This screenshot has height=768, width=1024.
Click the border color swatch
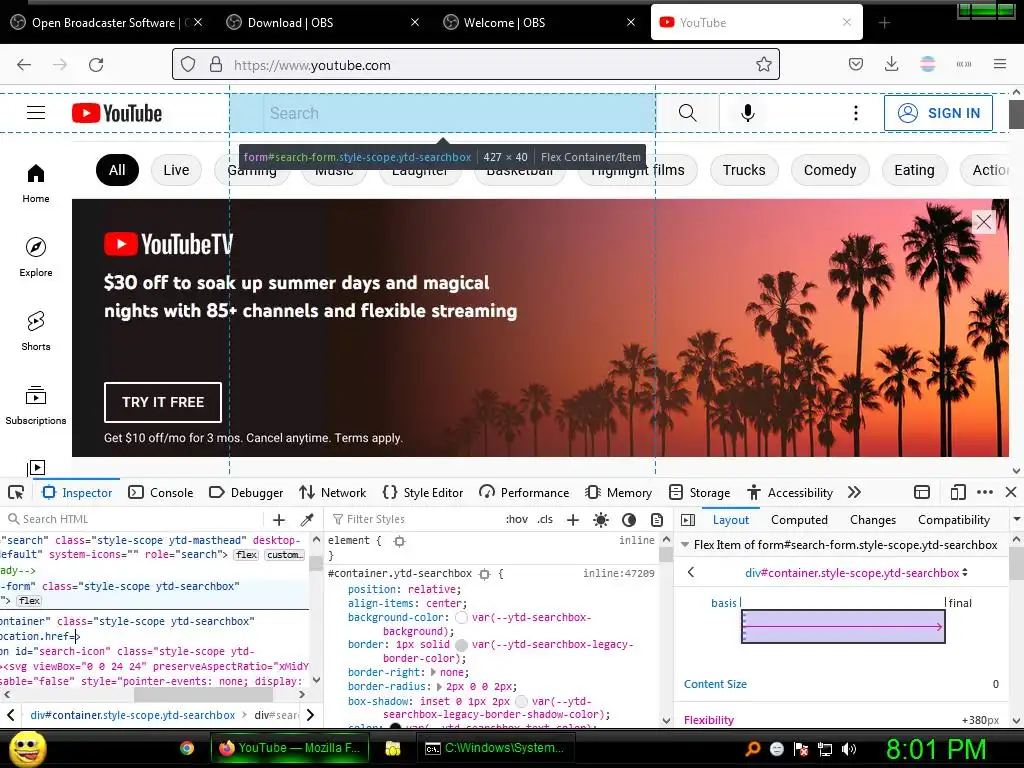click(x=461, y=645)
